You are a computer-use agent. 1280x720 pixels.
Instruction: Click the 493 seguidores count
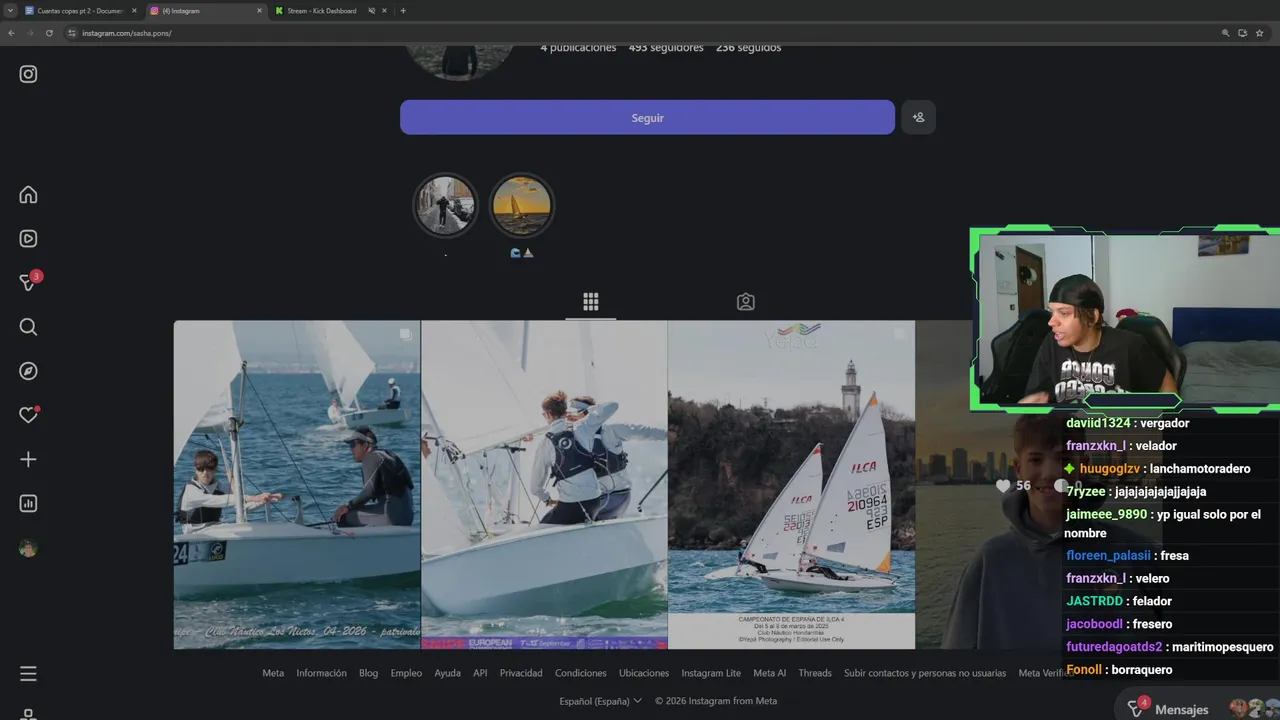click(666, 47)
